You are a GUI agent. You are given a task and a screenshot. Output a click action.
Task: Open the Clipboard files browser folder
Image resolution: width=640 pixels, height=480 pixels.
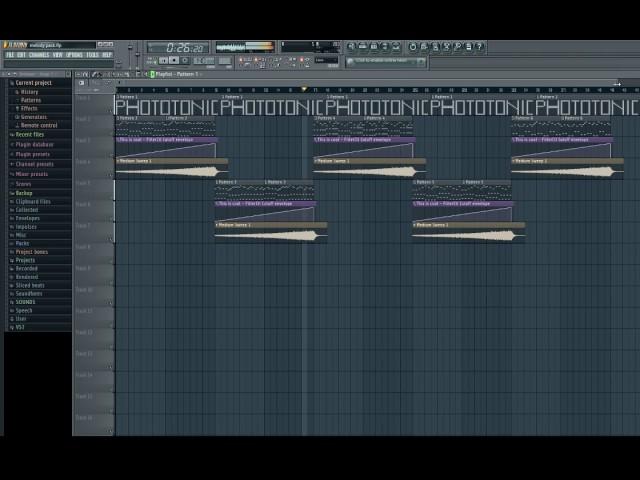pyautogui.click(x=33, y=202)
